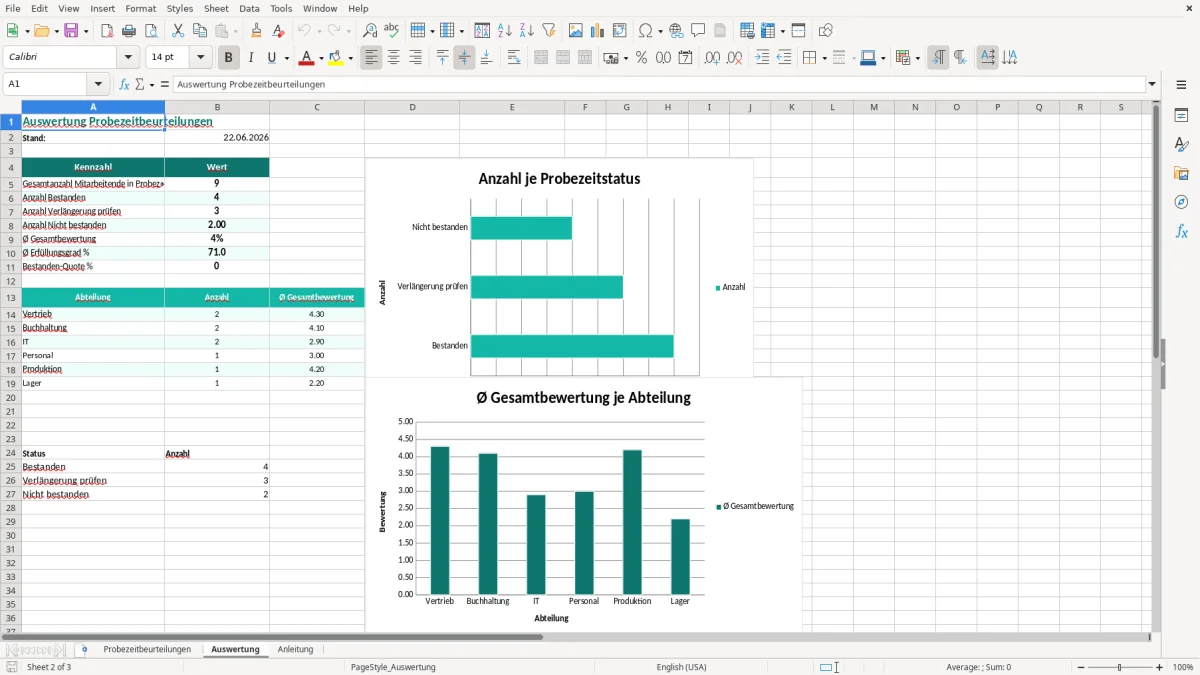
Task: Format as Percent icon
Action: click(x=642, y=58)
